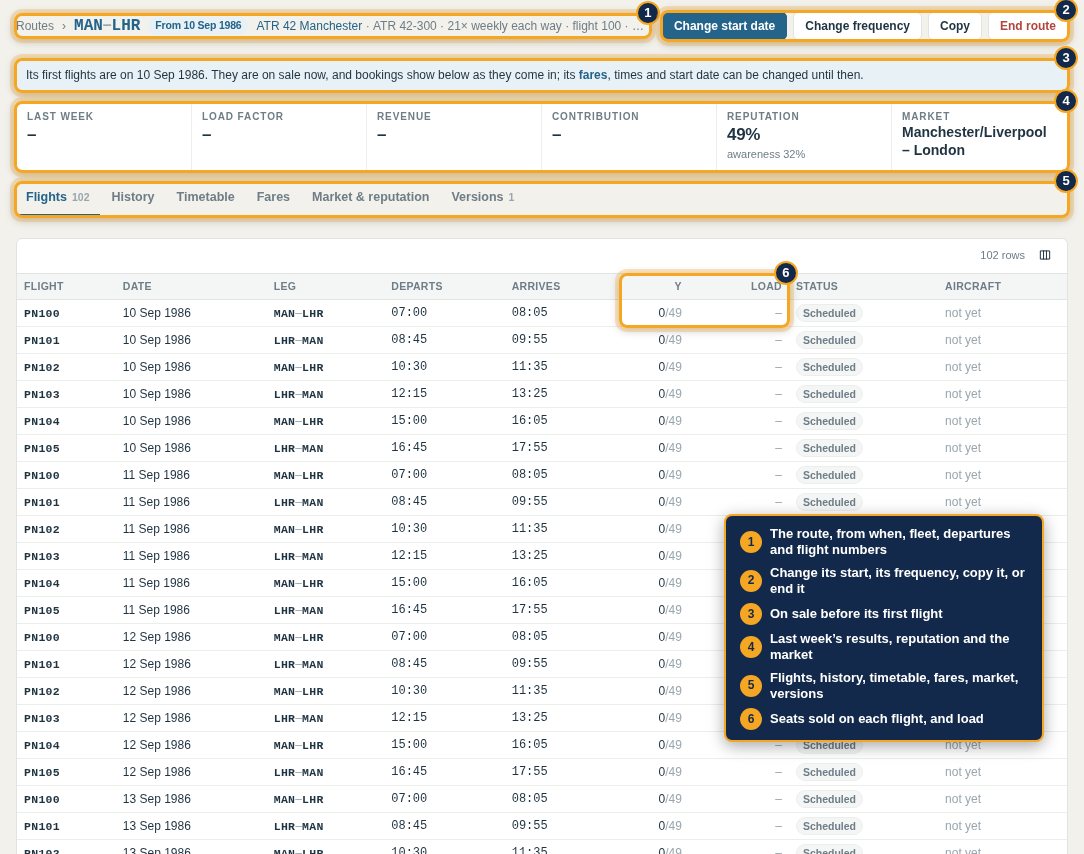Click the ARRIVES column header
This screenshot has height=854, width=1084.
click(x=536, y=286)
